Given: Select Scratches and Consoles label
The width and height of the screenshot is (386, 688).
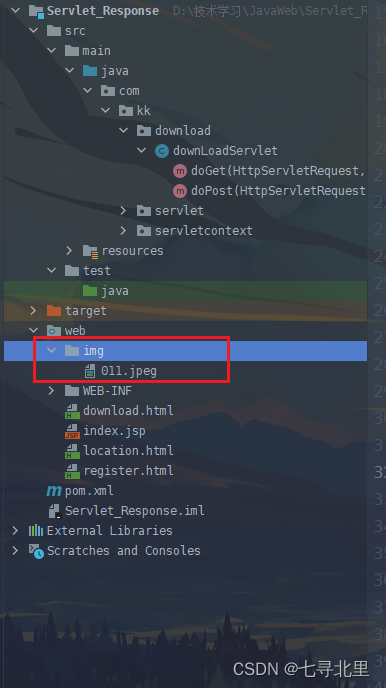Looking at the screenshot, I should click(124, 550).
